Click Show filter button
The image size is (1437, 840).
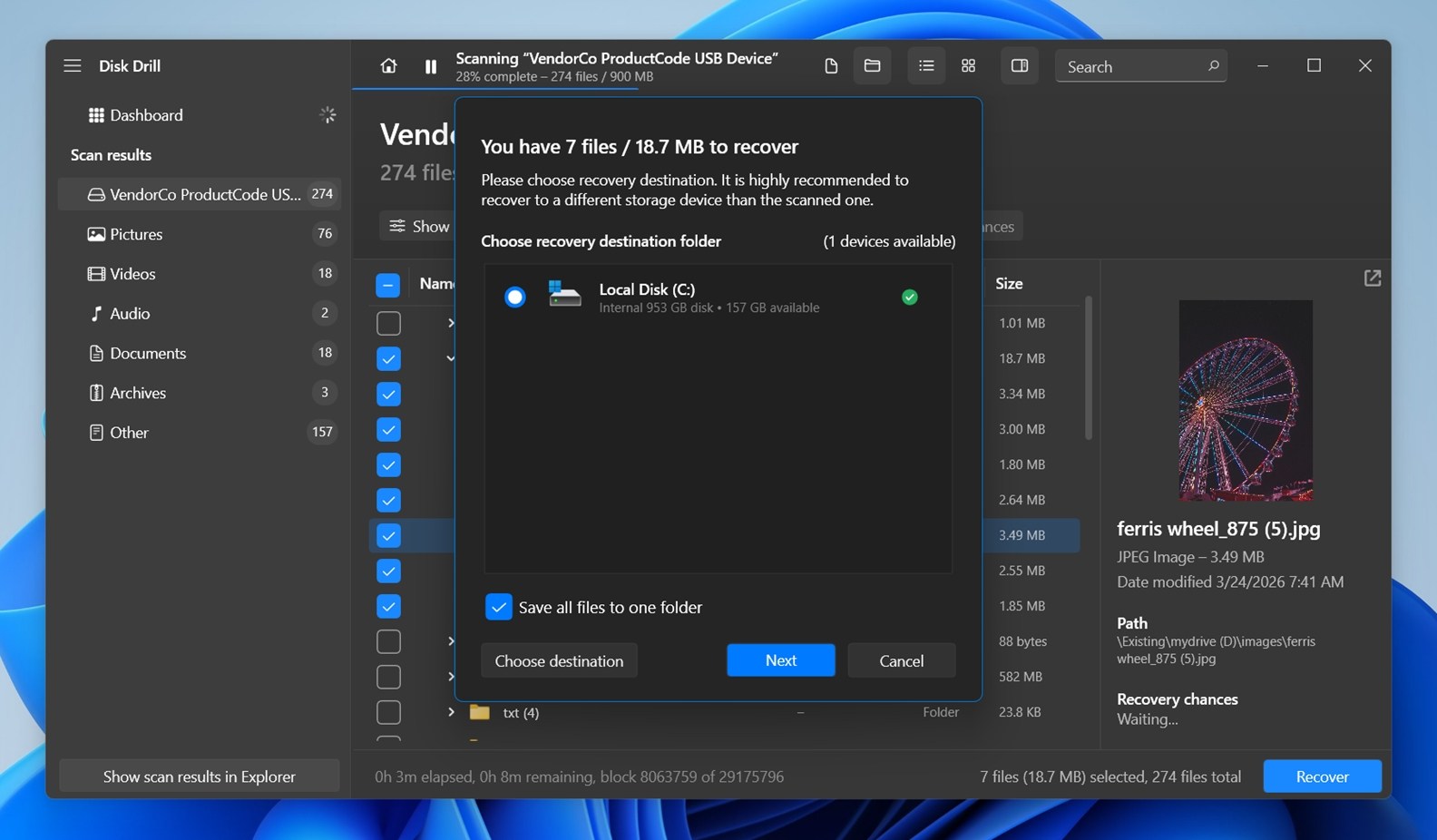[417, 226]
